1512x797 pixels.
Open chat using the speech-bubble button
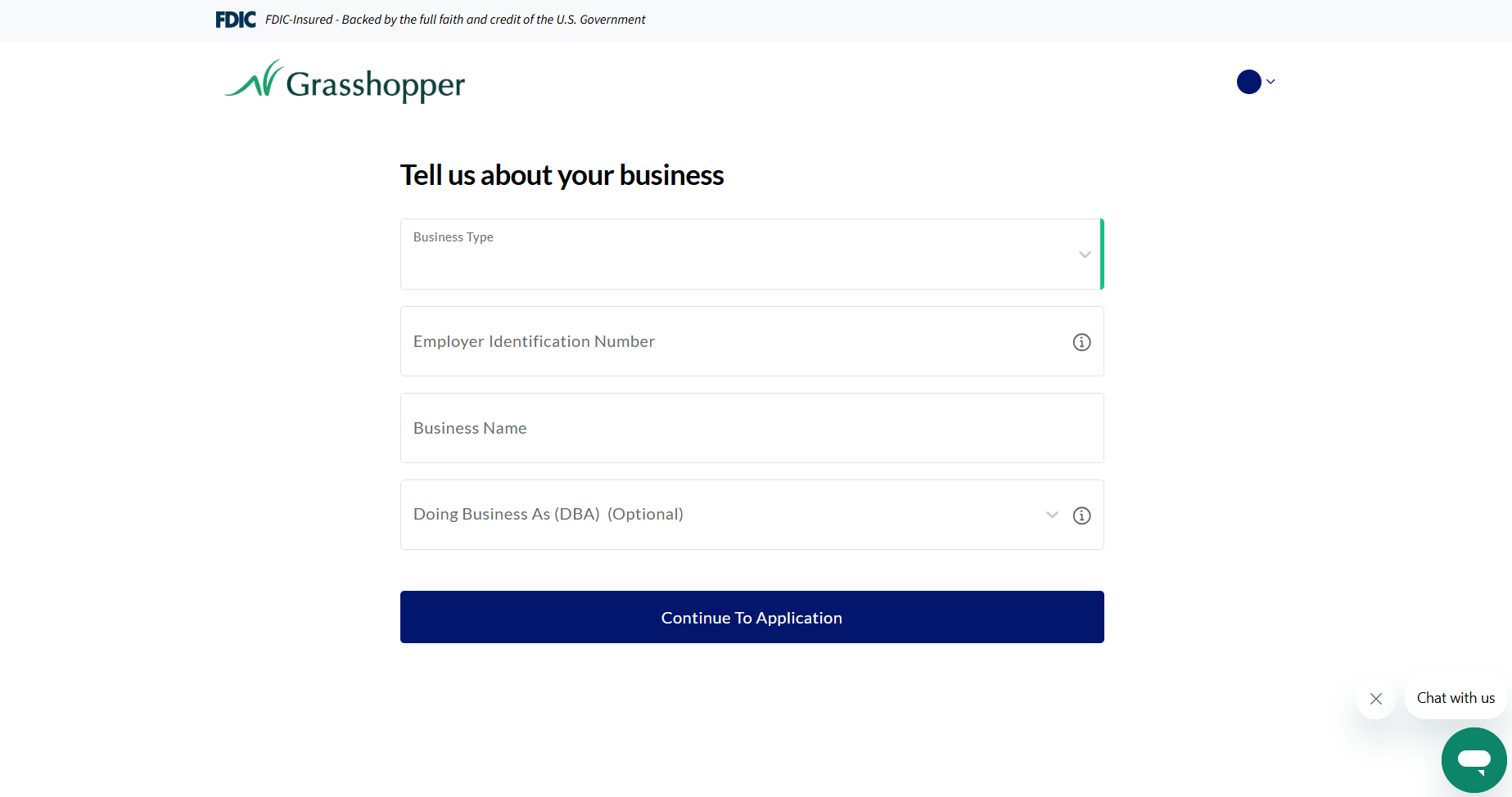[1474, 760]
